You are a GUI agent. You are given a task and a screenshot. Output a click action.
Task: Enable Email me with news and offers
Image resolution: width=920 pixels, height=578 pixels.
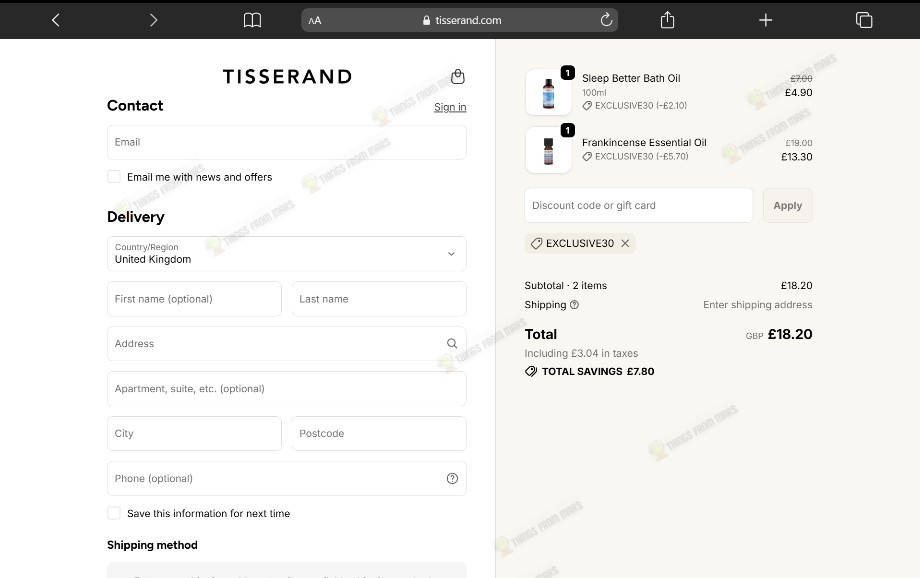[x=114, y=177]
